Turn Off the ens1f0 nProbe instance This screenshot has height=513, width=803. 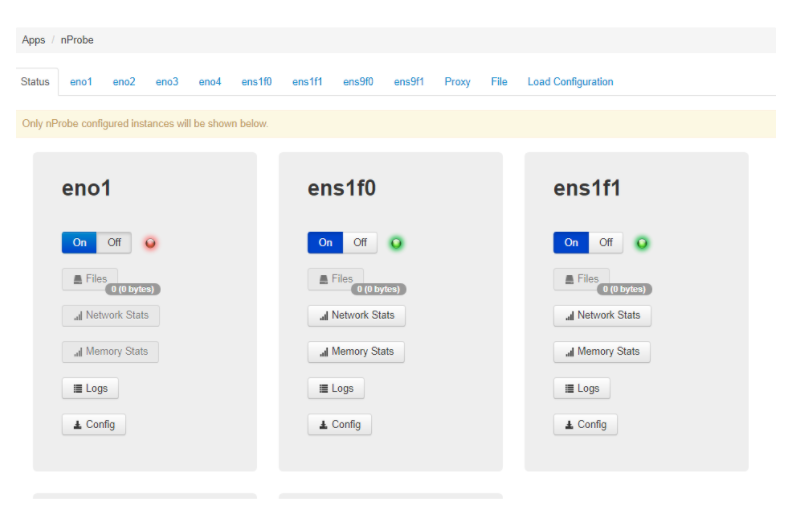[x=360, y=242]
